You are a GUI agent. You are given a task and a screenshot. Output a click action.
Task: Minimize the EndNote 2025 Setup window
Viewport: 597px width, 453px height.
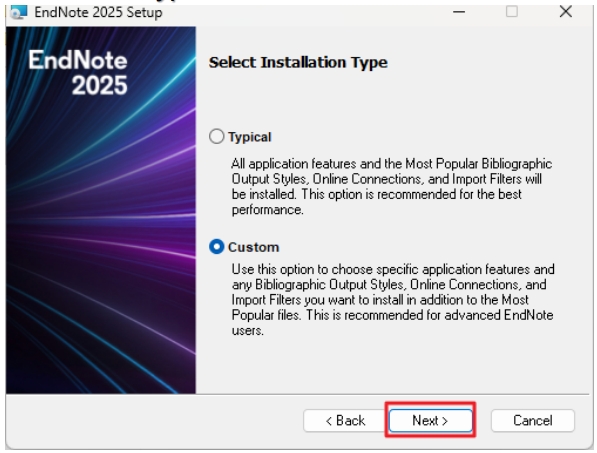pyautogui.click(x=459, y=12)
